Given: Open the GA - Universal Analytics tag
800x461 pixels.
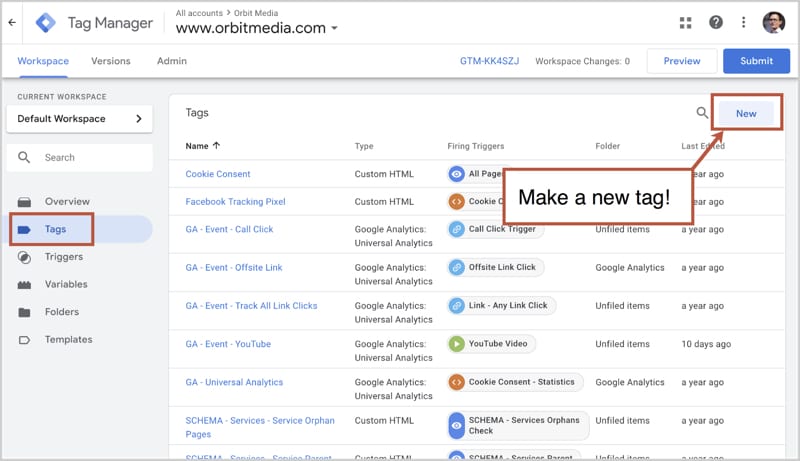Looking at the screenshot, I should (x=234, y=382).
